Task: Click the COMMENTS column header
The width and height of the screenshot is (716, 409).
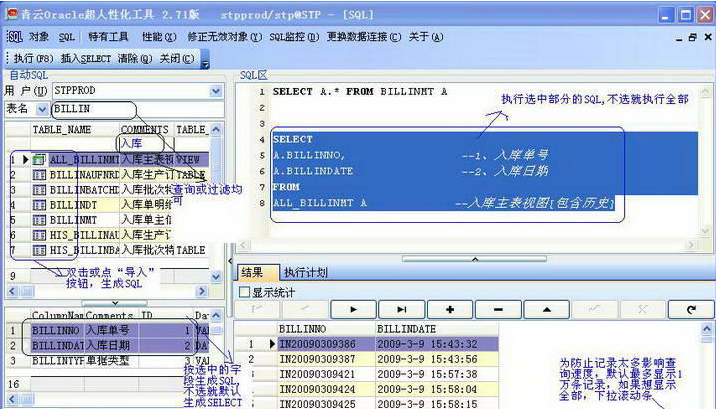Action: tap(147, 130)
